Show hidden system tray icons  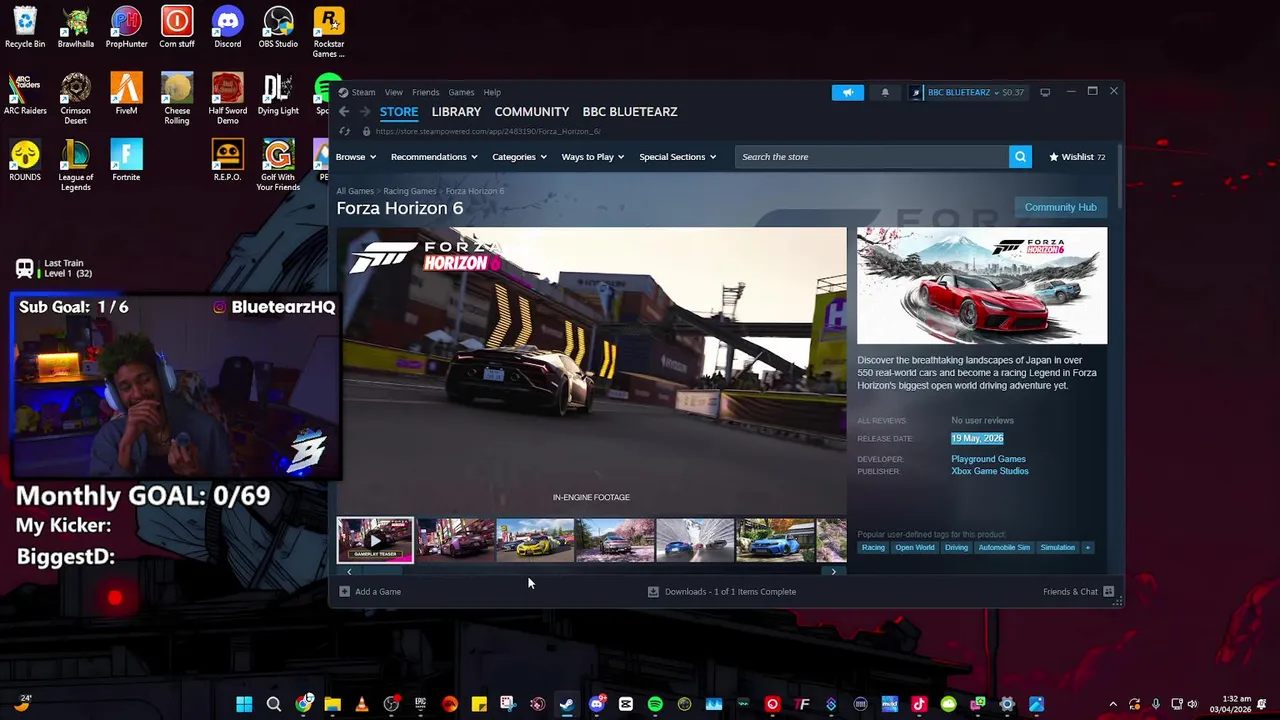tap(1113, 704)
